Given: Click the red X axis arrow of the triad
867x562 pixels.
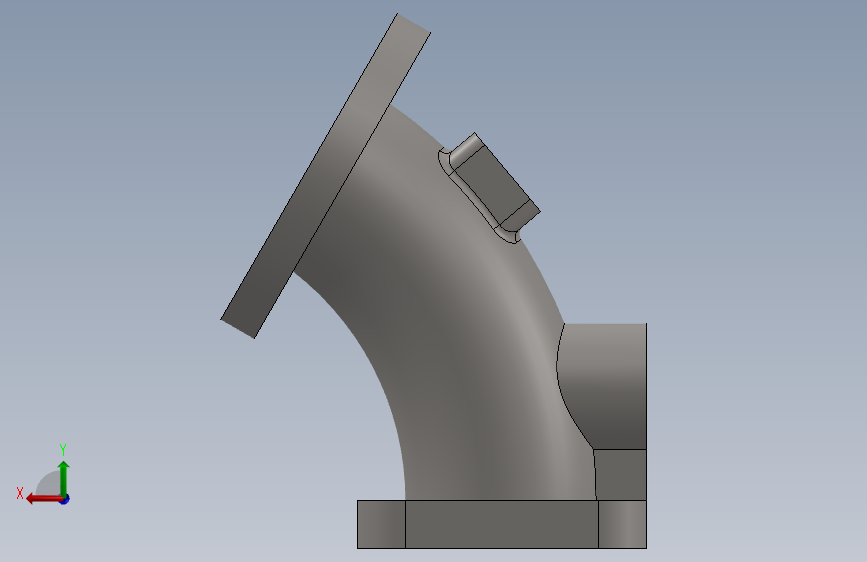Looking at the screenshot, I should coord(44,499).
